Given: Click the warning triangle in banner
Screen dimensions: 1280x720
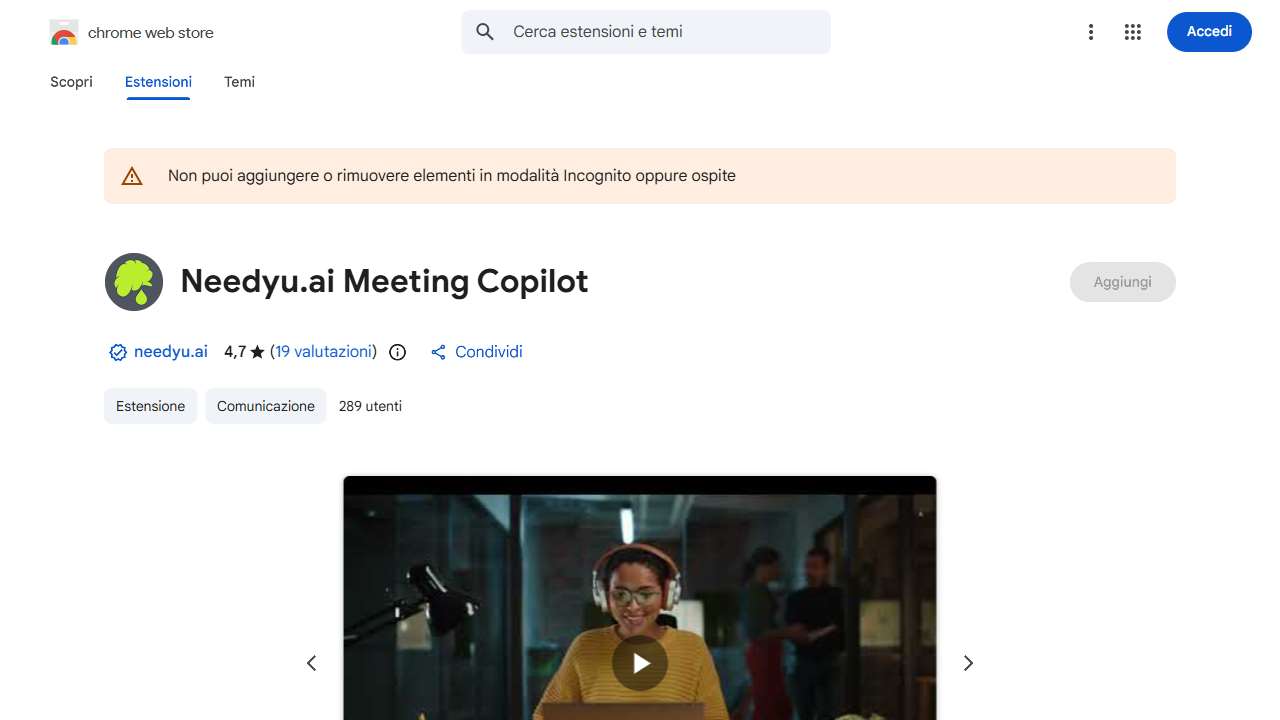Looking at the screenshot, I should click(x=132, y=176).
